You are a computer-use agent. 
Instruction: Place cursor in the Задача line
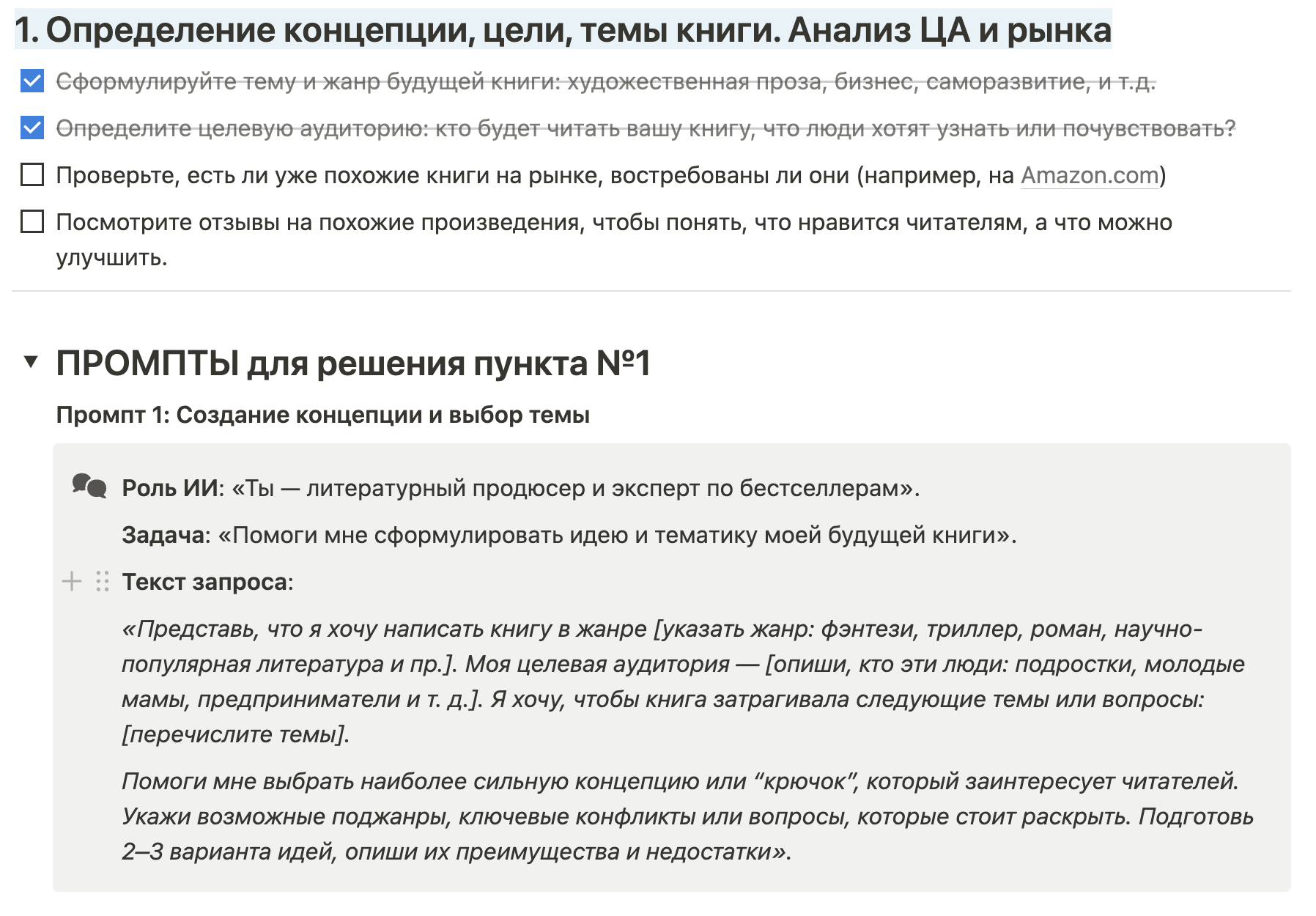click(x=569, y=535)
